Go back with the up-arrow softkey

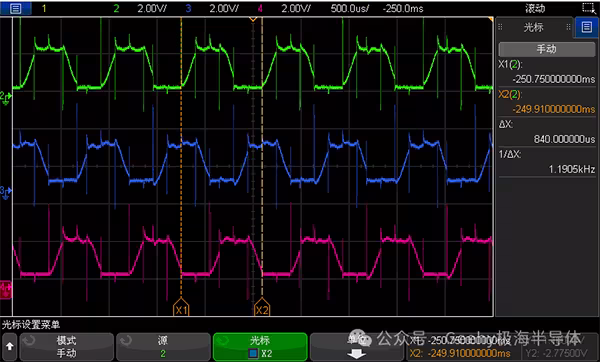pos(10,347)
